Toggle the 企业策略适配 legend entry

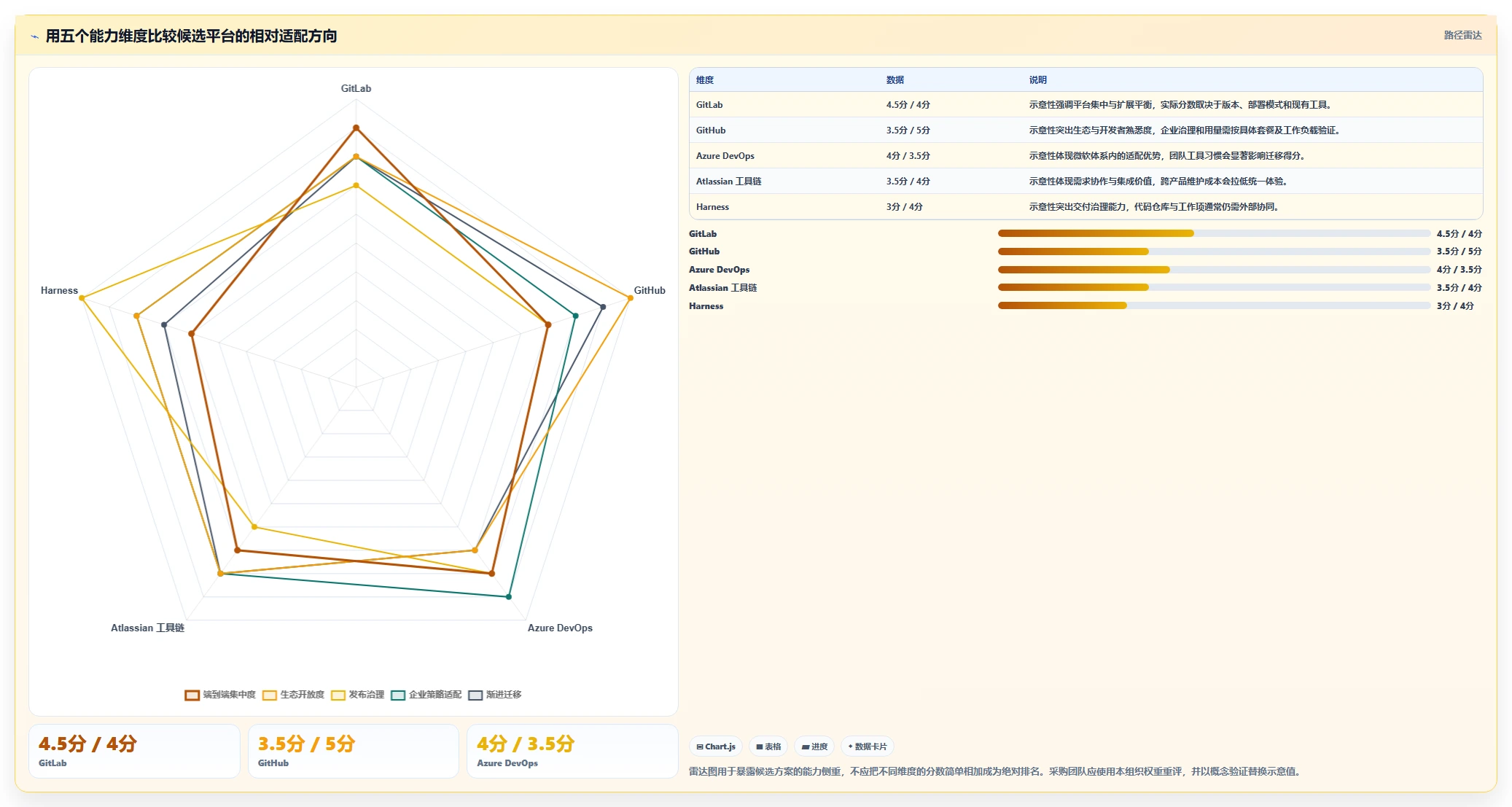pyautogui.click(x=426, y=695)
